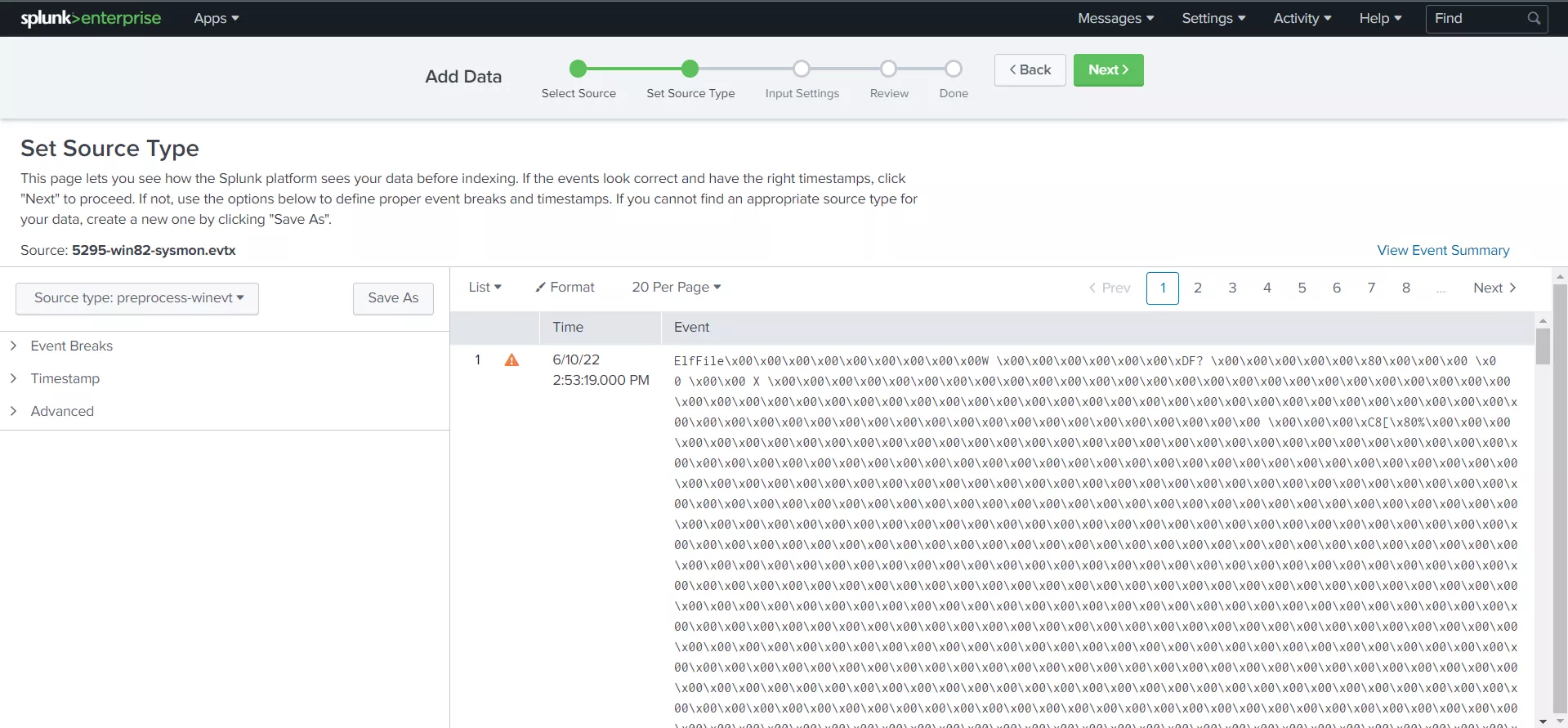Open the Help menu
The image size is (1568, 728).
coord(1380,18)
